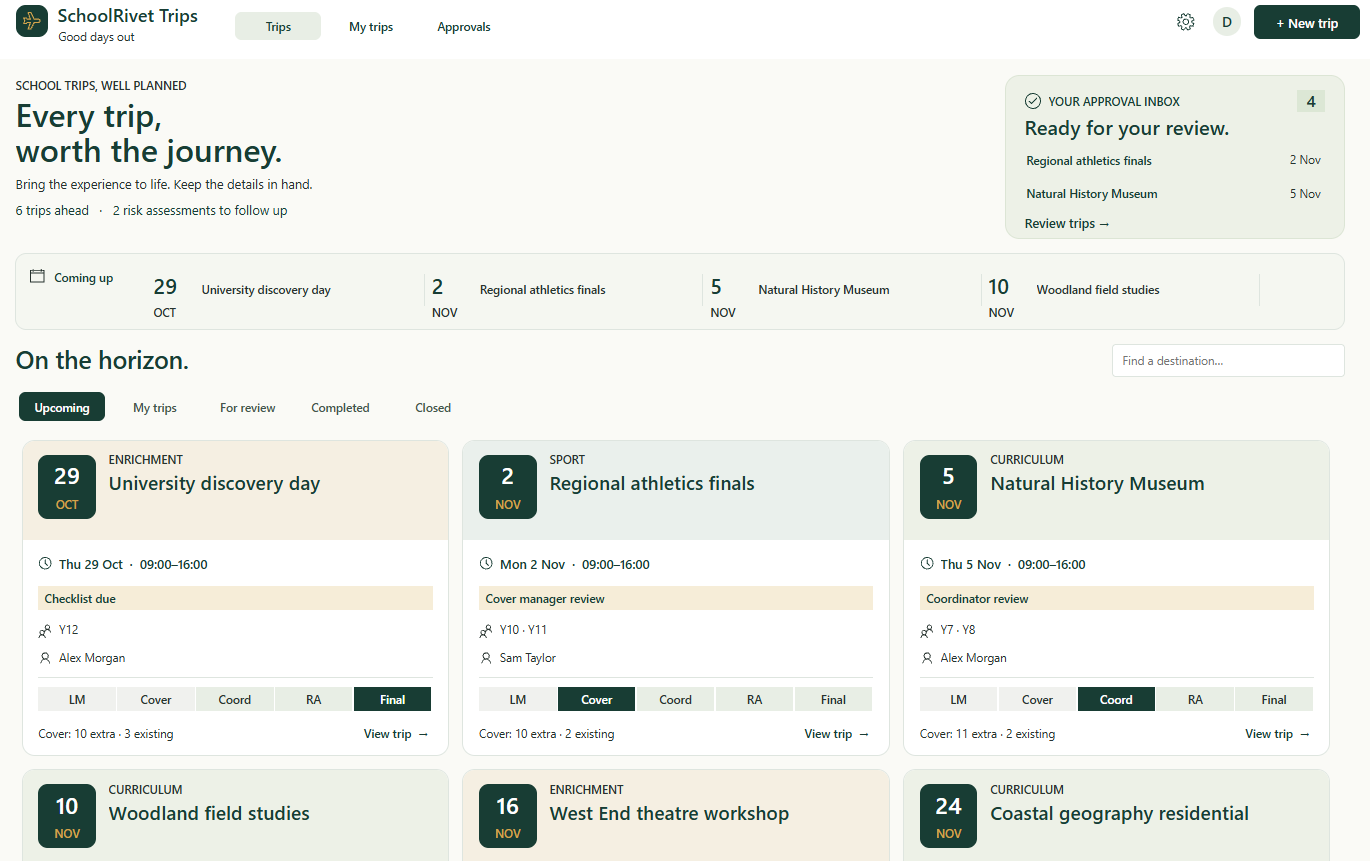
Task: Click the Checklist due status banner
Action: click(236, 598)
